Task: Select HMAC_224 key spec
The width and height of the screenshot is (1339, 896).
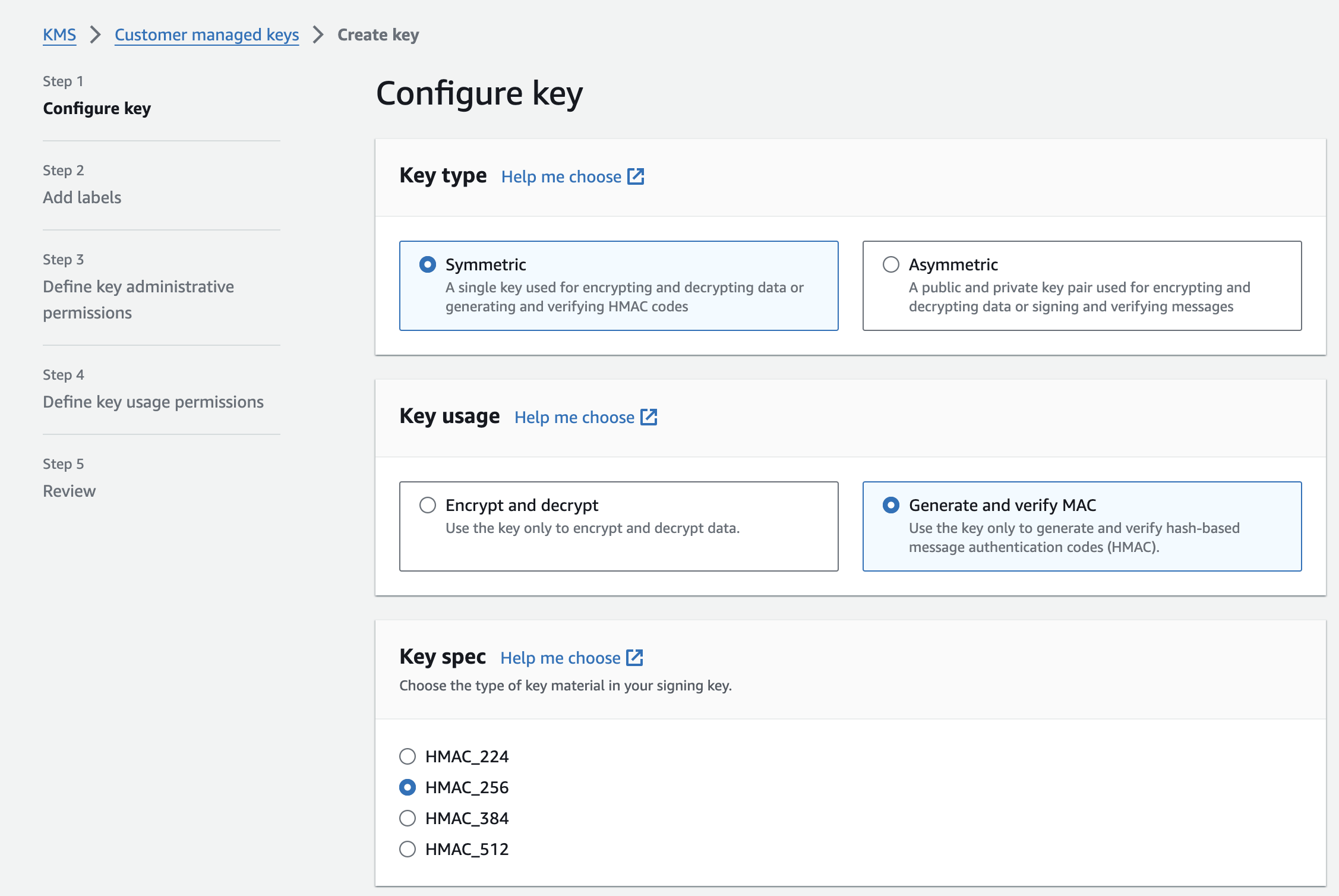Action: (x=408, y=756)
